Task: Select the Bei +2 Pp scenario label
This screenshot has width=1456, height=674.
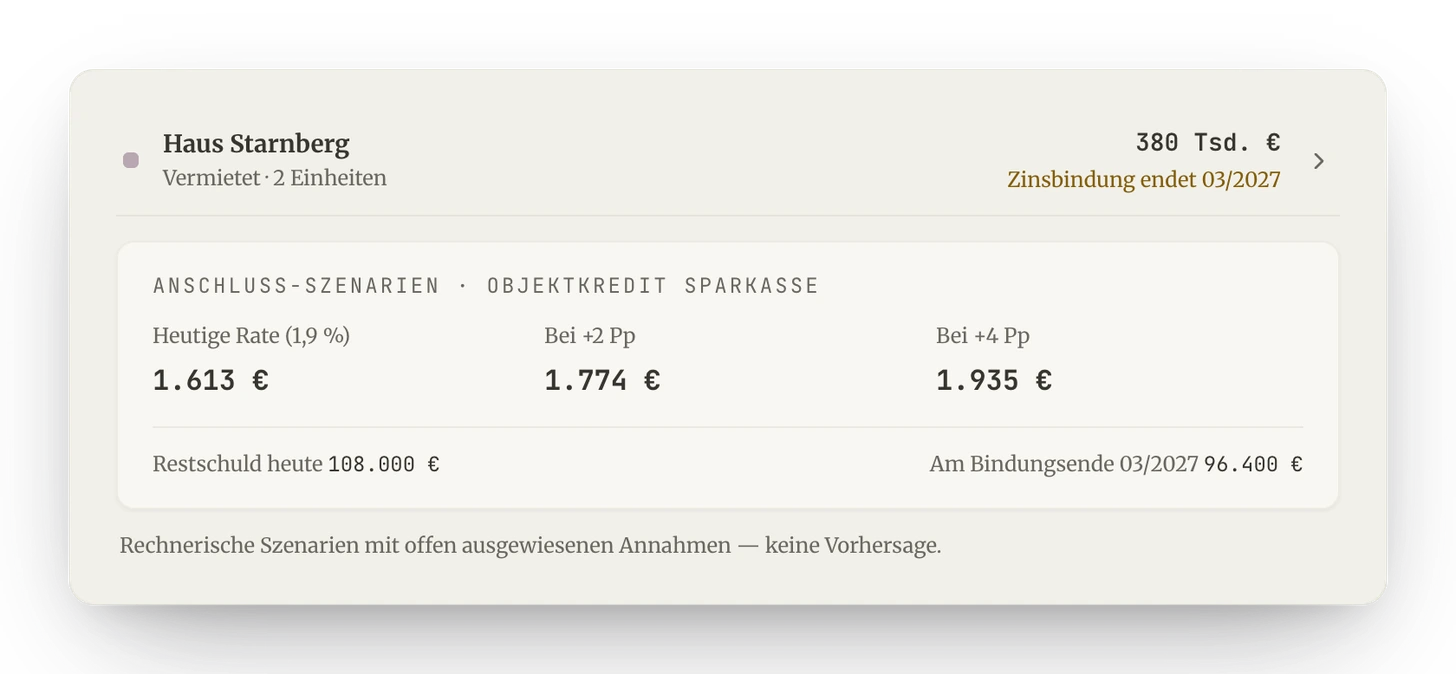Action: (x=590, y=336)
